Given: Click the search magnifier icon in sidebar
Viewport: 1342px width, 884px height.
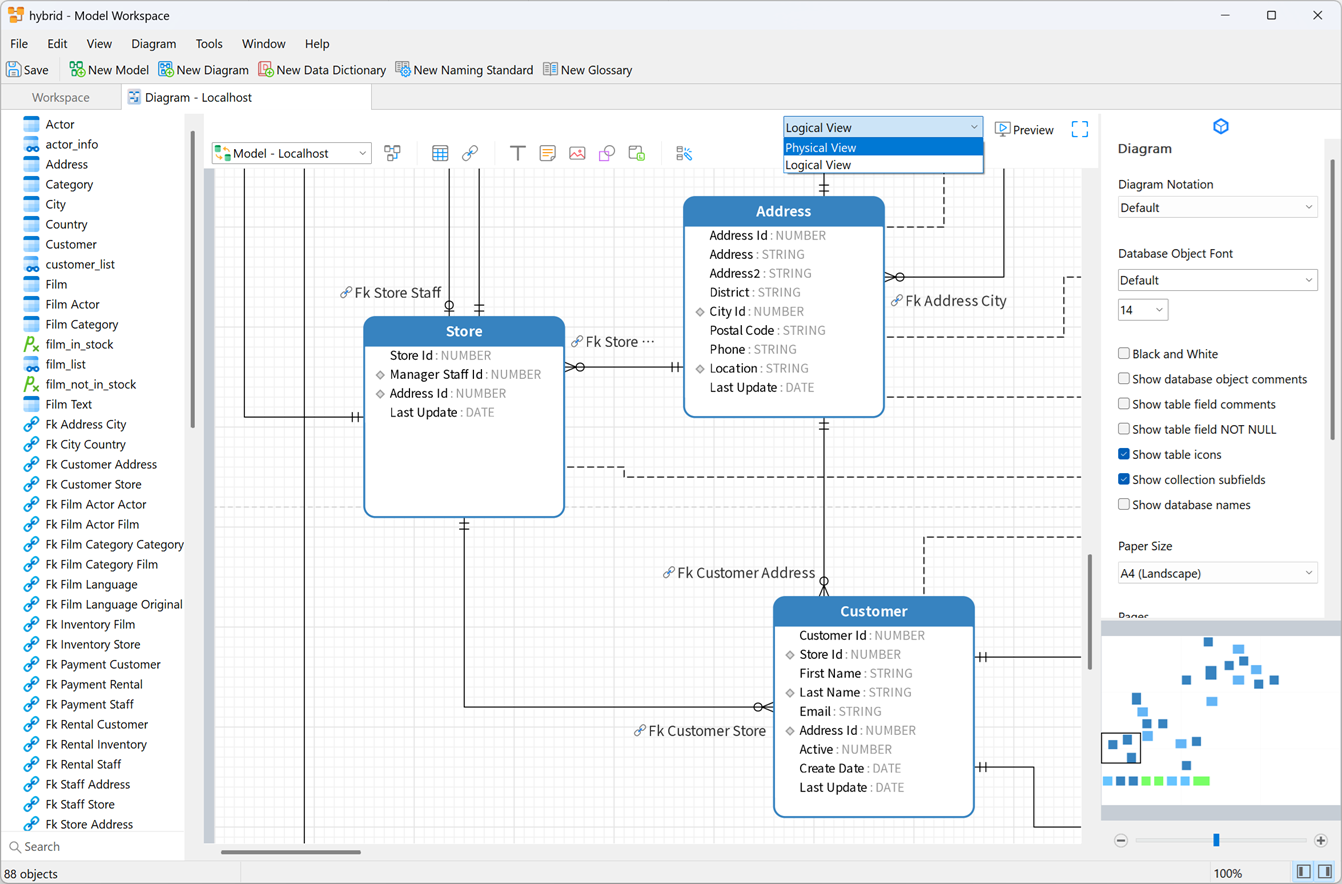Looking at the screenshot, I should pos(15,847).
